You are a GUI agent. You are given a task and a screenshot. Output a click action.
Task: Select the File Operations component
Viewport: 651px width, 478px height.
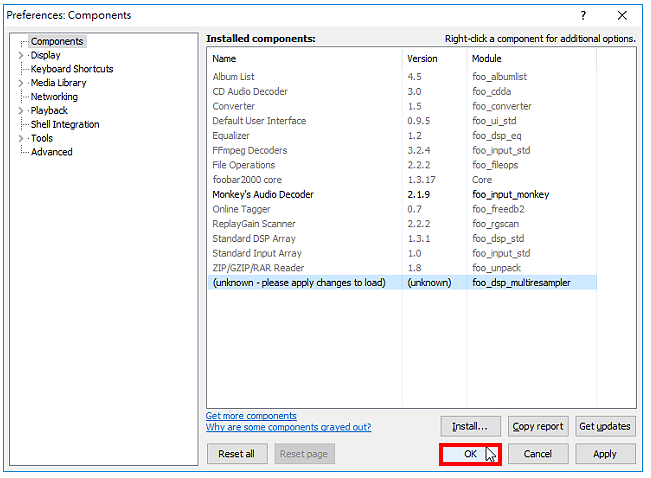click(x=402, y=165)
